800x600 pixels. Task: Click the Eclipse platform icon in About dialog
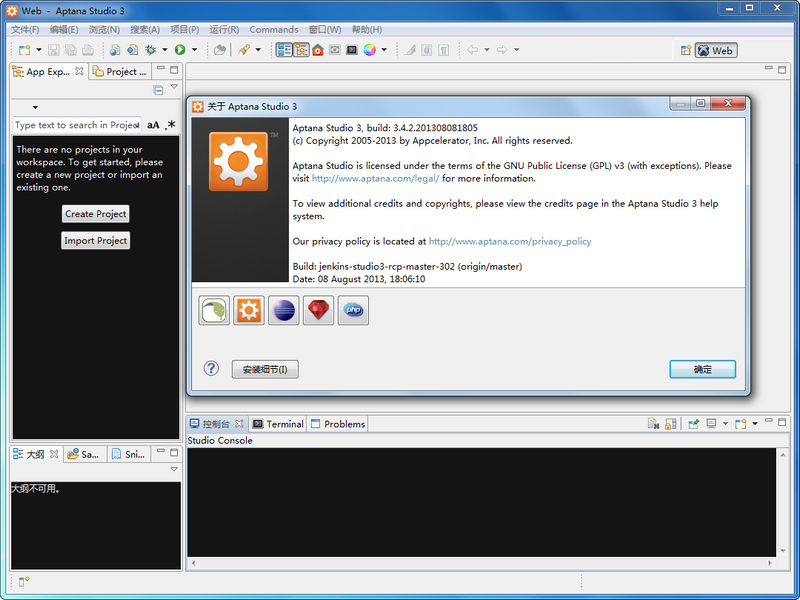pyautogui.click(x=283, y=310)
